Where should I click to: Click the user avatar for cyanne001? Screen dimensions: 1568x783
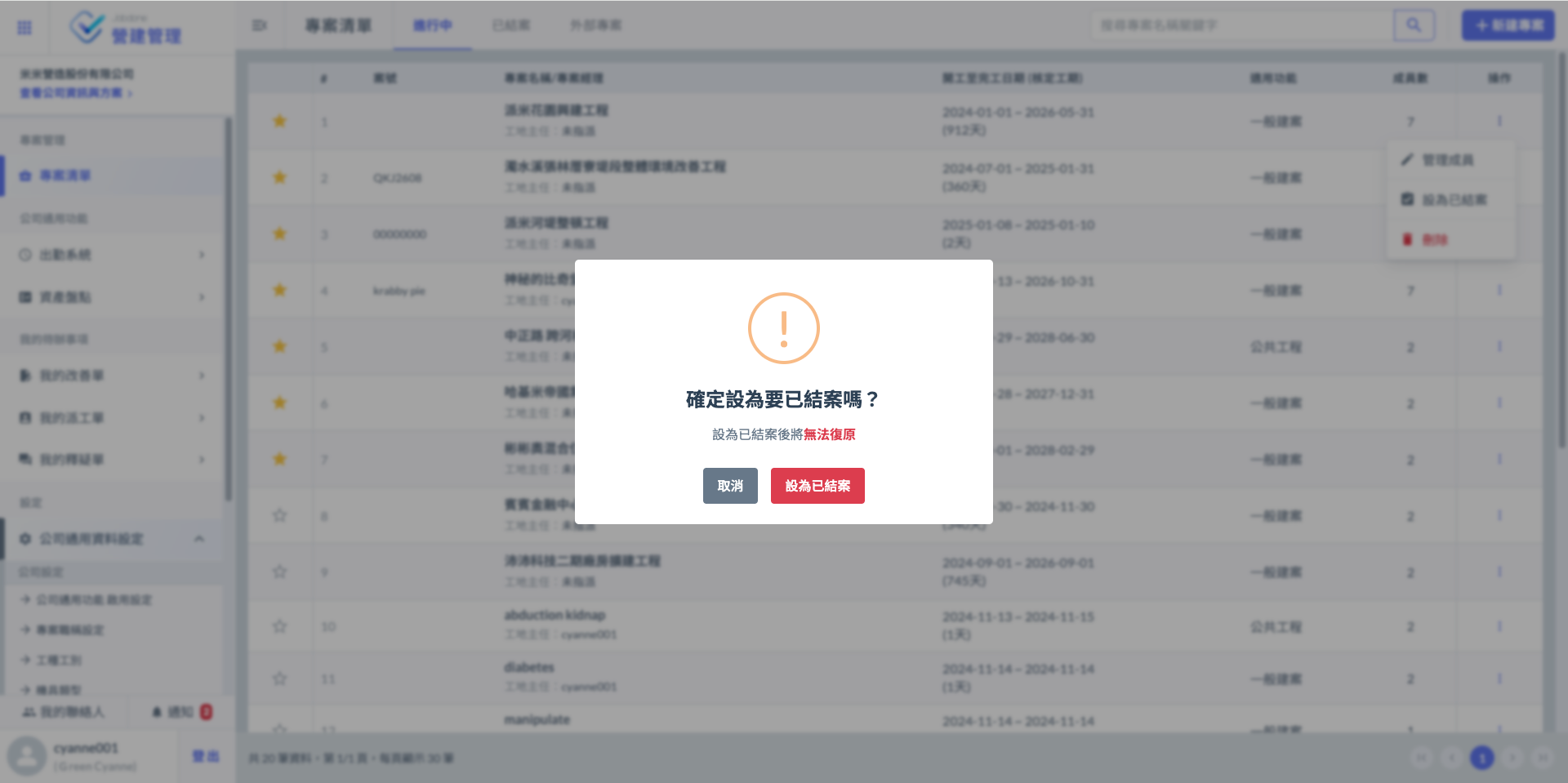[27, 755]
